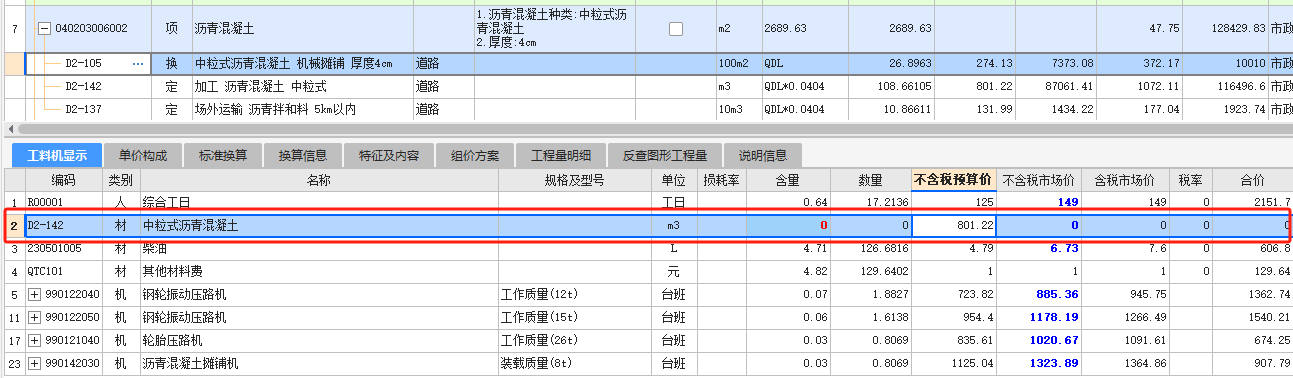Click the 钢轮振动压路机 name in row 5

pyautogui.click(x=184, y=295)
